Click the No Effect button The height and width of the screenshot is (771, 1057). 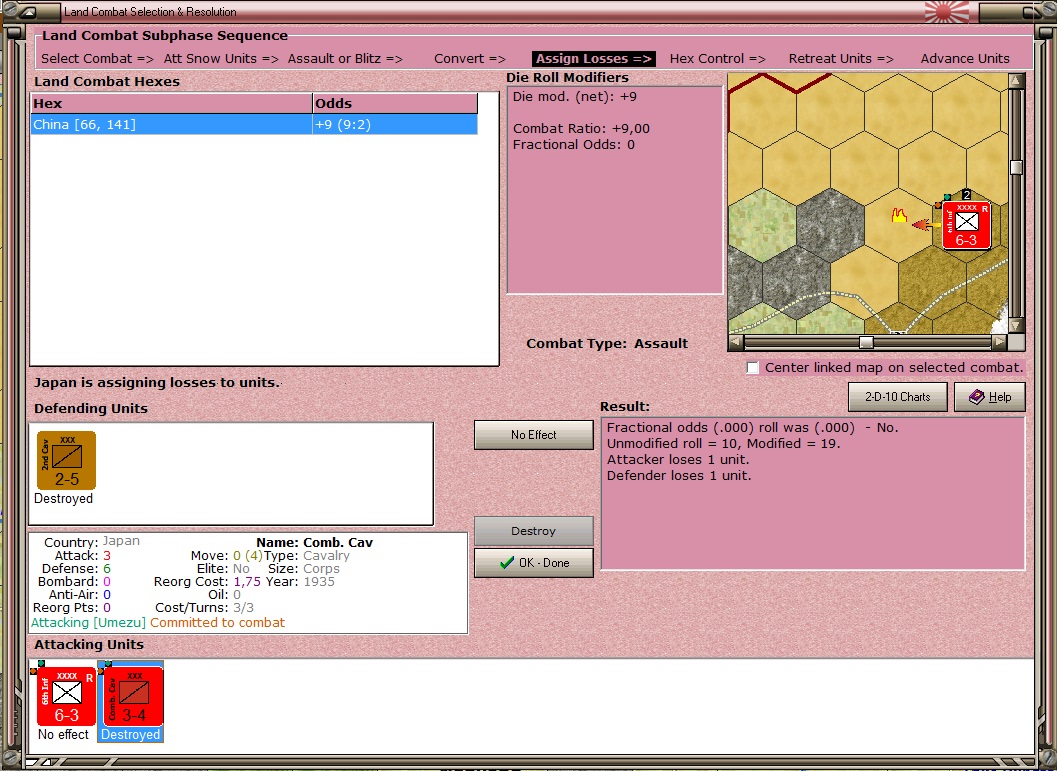533,435
